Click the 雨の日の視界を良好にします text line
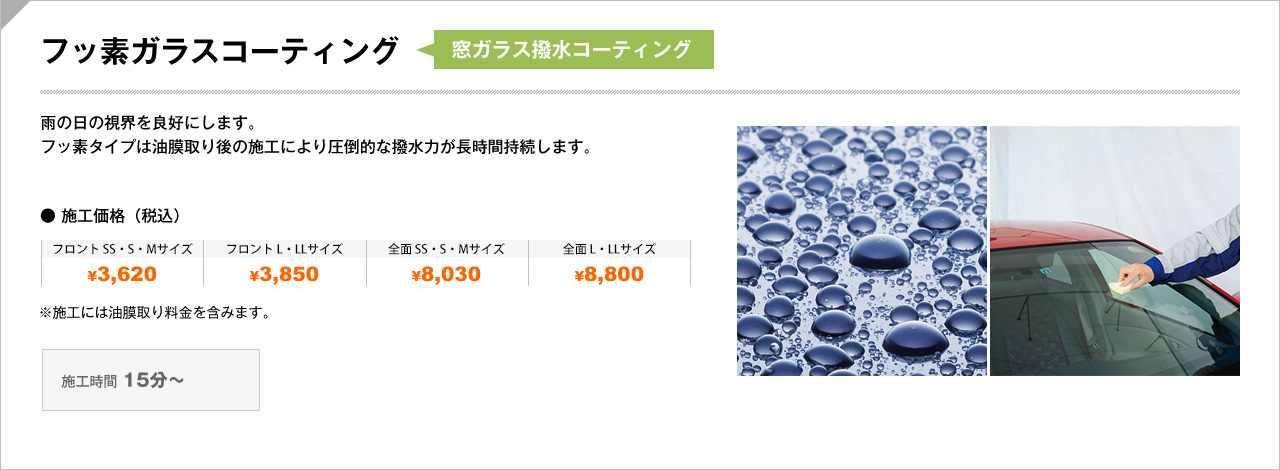 point(149,124)
